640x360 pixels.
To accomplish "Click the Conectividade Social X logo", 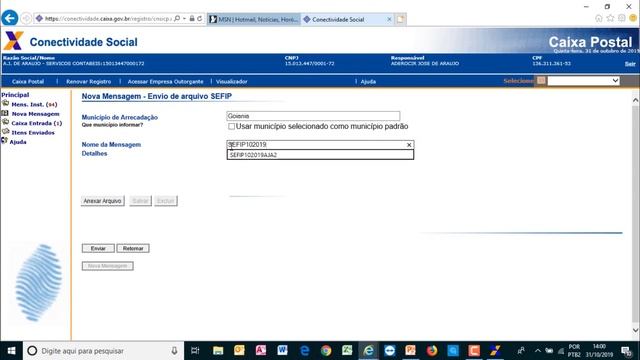I will pos(13,41).
